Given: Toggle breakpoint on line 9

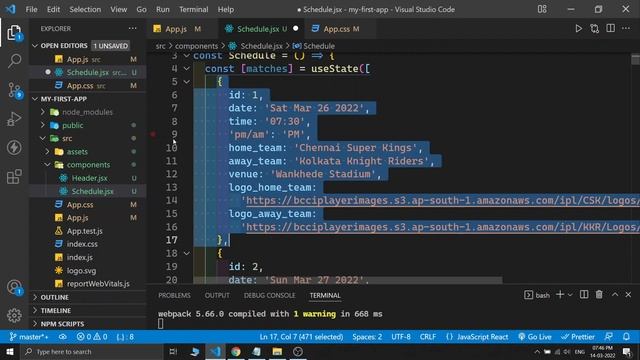Looking at the screenshot, I should pyautogui.click(x=153, y=134).
